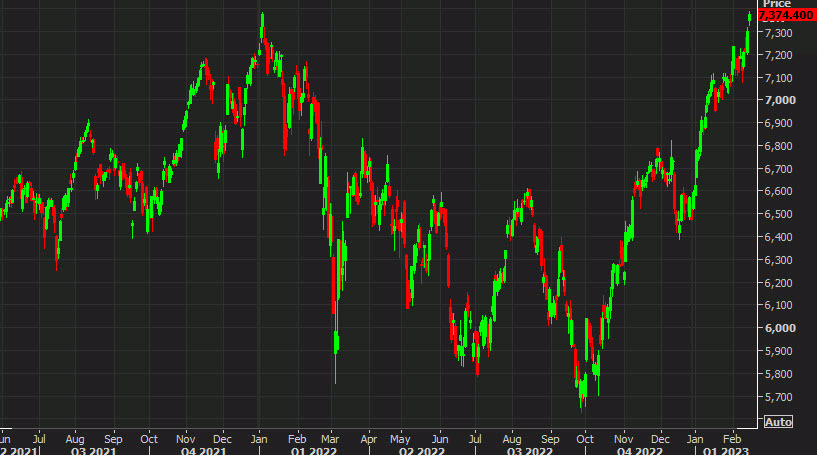Click the Jul month label in 2021

[39, 439]
